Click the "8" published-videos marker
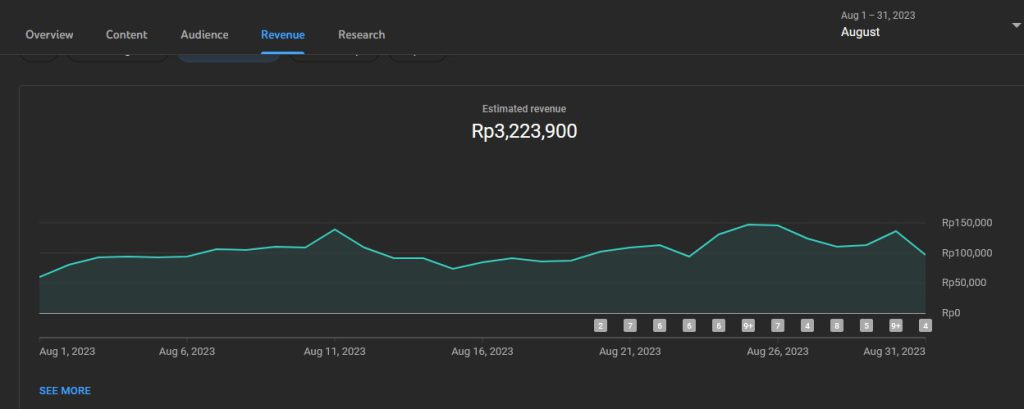The image size is (1024, 409). [837, 325]
